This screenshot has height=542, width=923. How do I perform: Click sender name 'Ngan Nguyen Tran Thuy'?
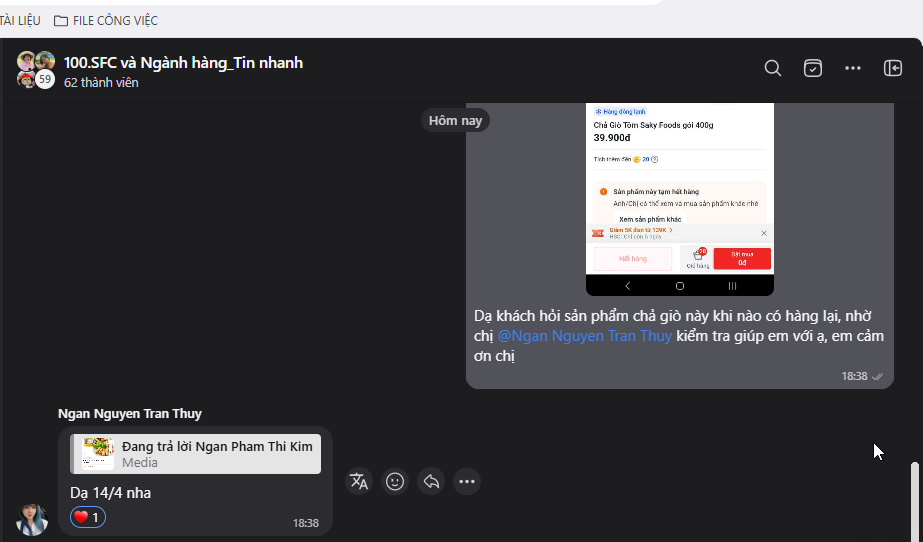pyautogui.click(x=130, y=414)
